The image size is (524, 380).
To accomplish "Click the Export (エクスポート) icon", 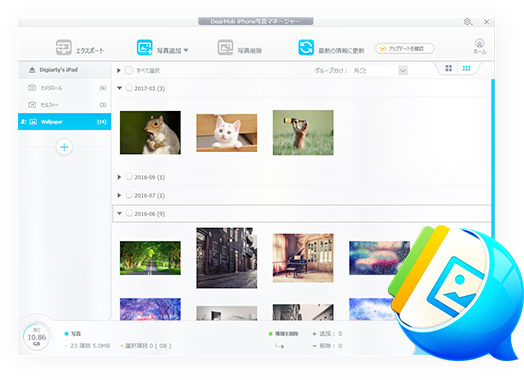I will (63, 47).
